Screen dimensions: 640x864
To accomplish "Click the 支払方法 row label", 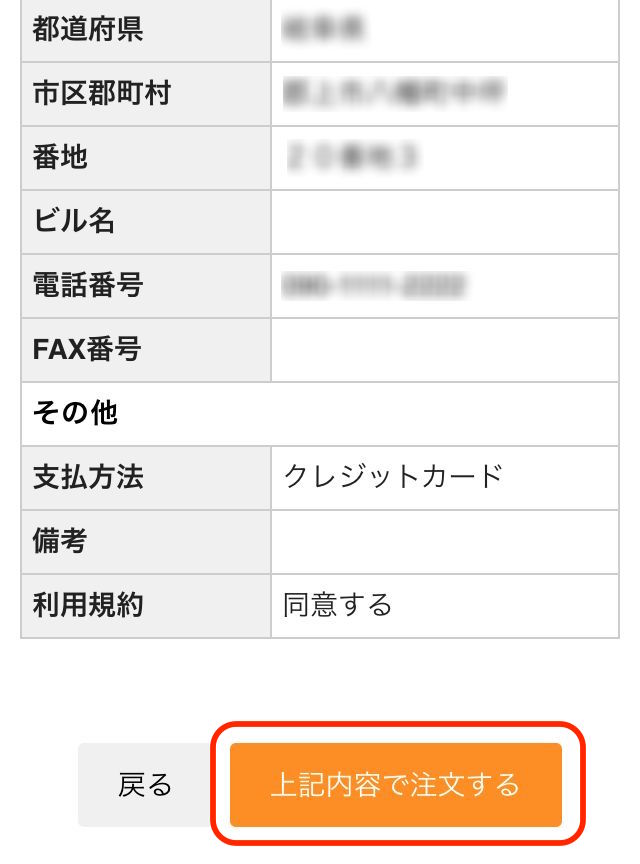I will pos(88,477).
